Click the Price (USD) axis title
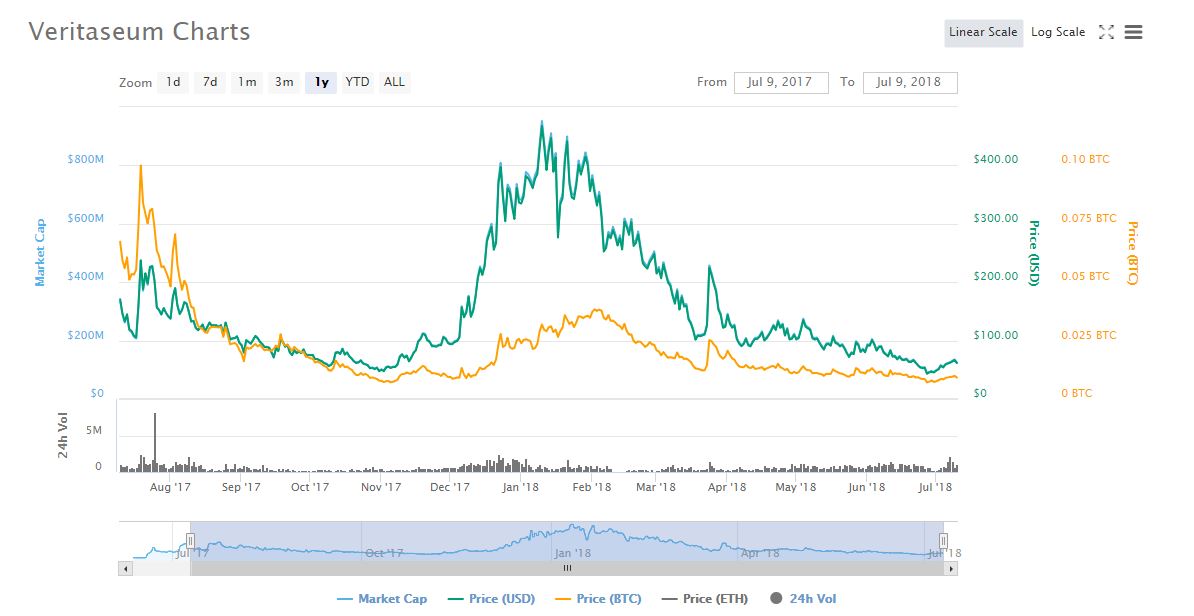This screenshot has height=616, width=1194. 1034,254
